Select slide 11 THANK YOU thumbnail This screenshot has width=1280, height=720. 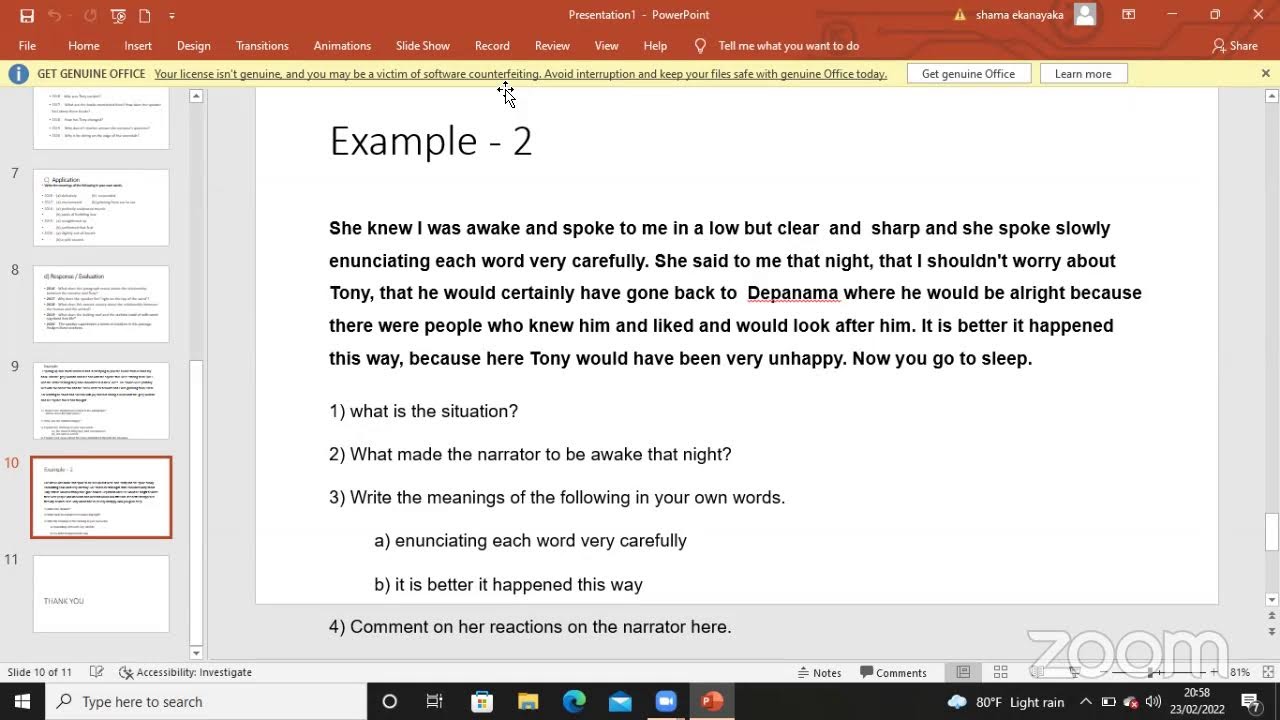(x=101, y=594)
